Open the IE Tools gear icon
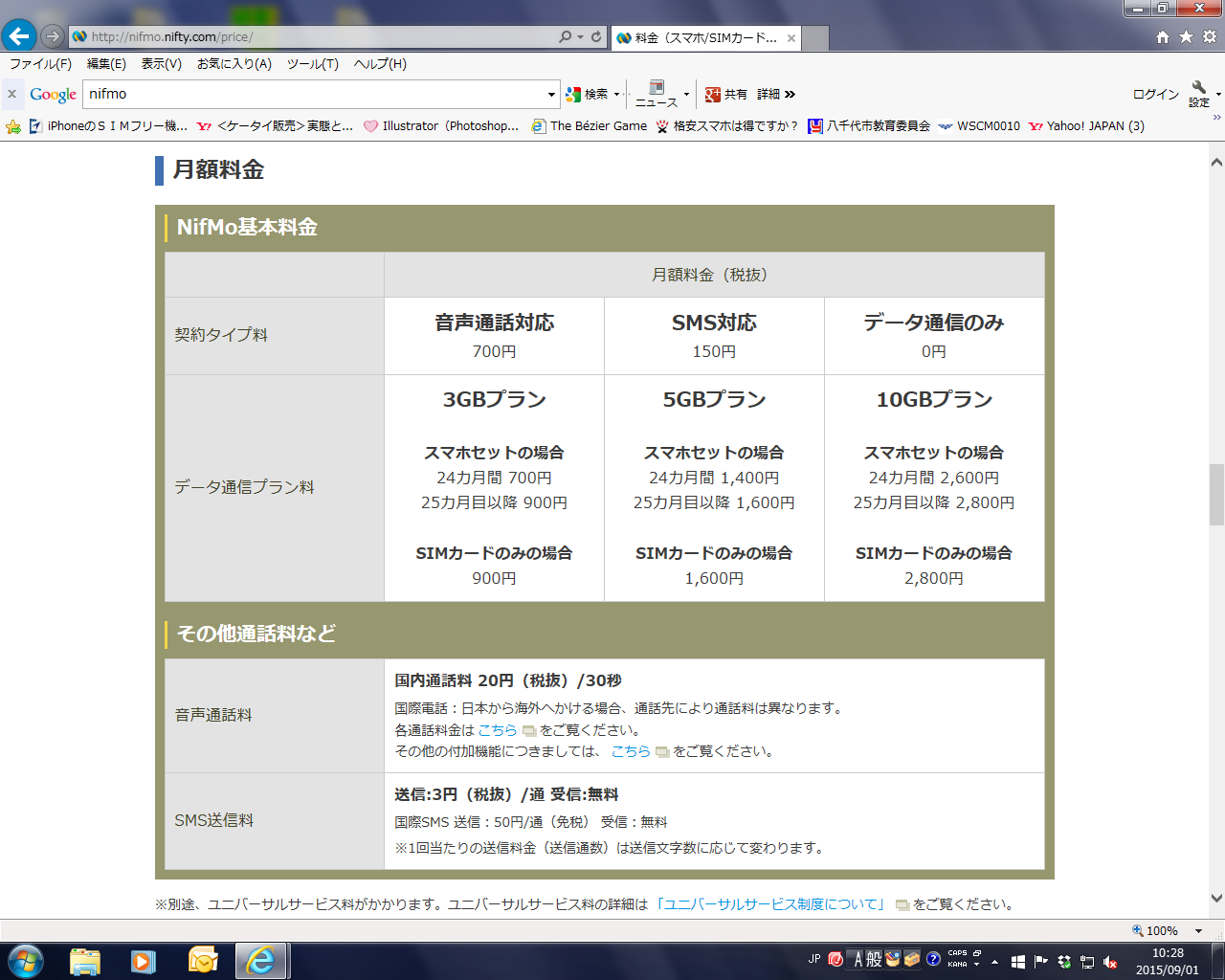 (x=1209, y=36)
